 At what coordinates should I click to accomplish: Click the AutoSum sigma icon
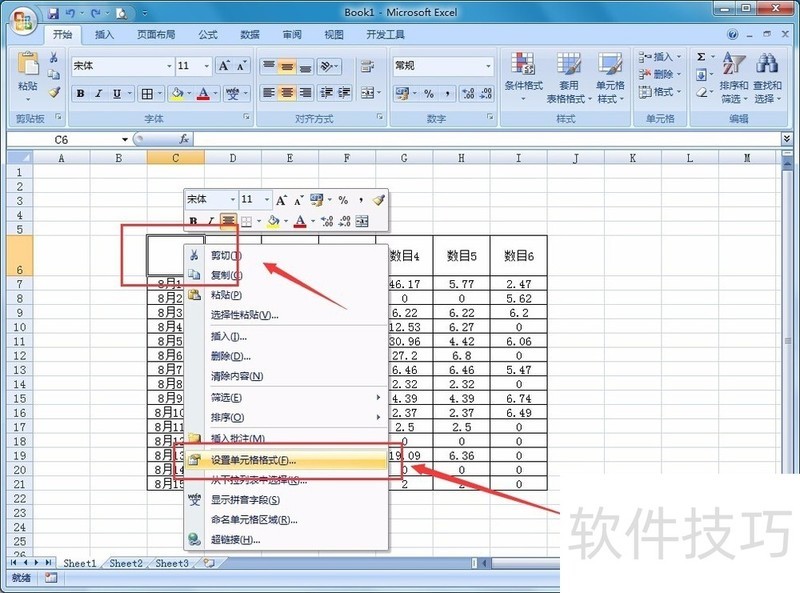tap(702, 57)
